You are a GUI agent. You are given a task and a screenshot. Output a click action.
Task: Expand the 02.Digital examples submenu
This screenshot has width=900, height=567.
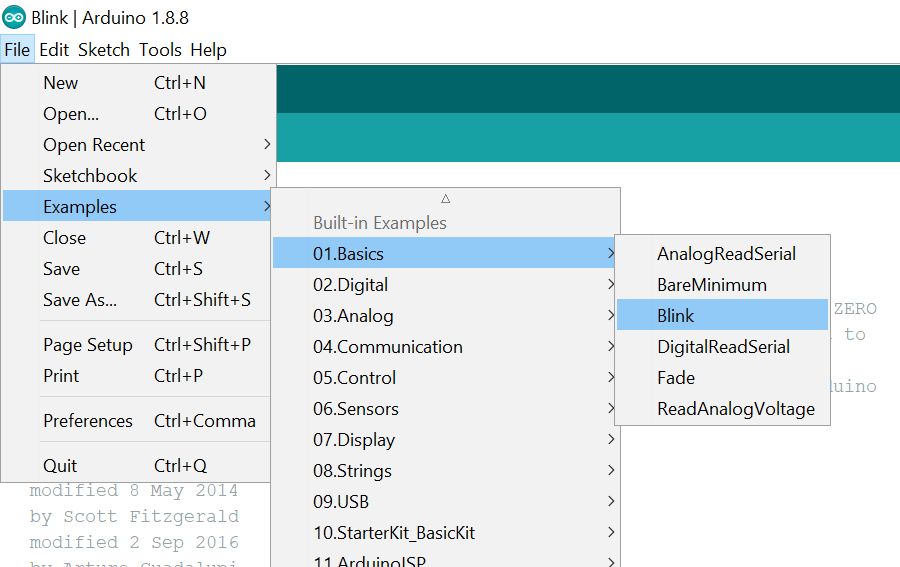[x=350, y=285]
